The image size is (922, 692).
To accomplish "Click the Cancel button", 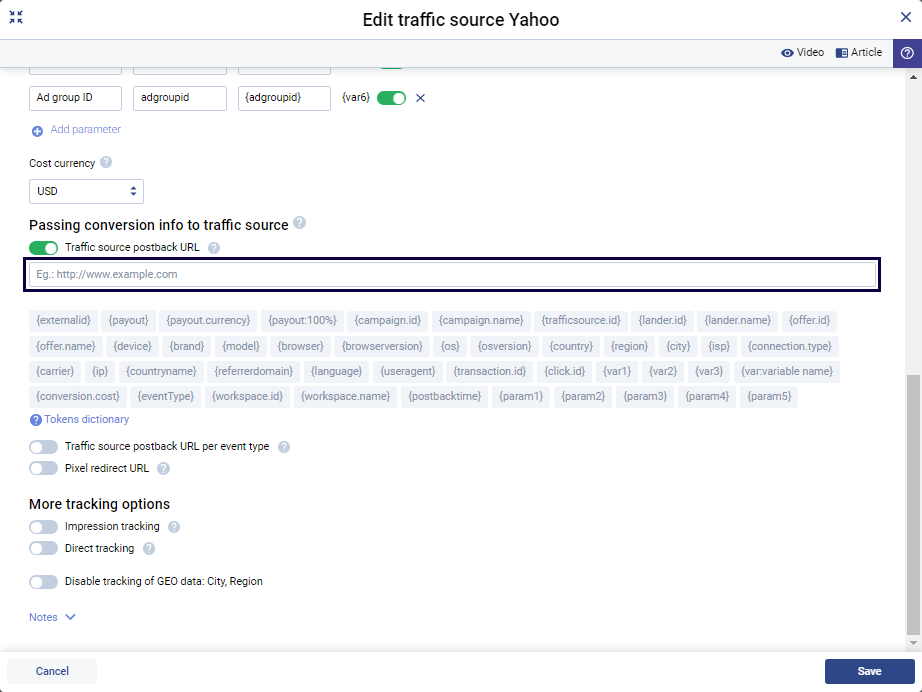I will click(51, 671).
